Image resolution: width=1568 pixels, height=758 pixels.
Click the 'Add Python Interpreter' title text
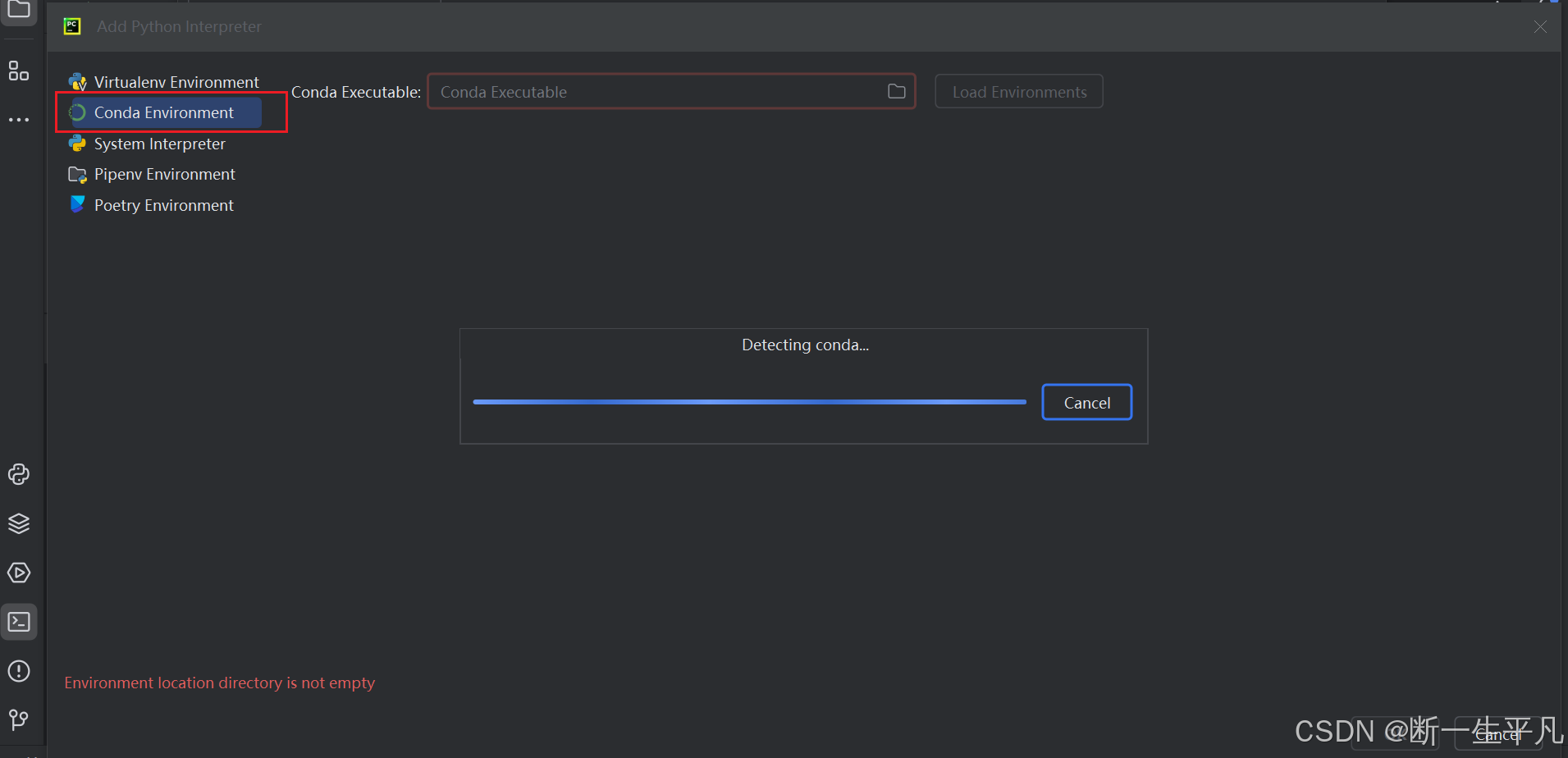pyautogui.click(x=179, y=26)
